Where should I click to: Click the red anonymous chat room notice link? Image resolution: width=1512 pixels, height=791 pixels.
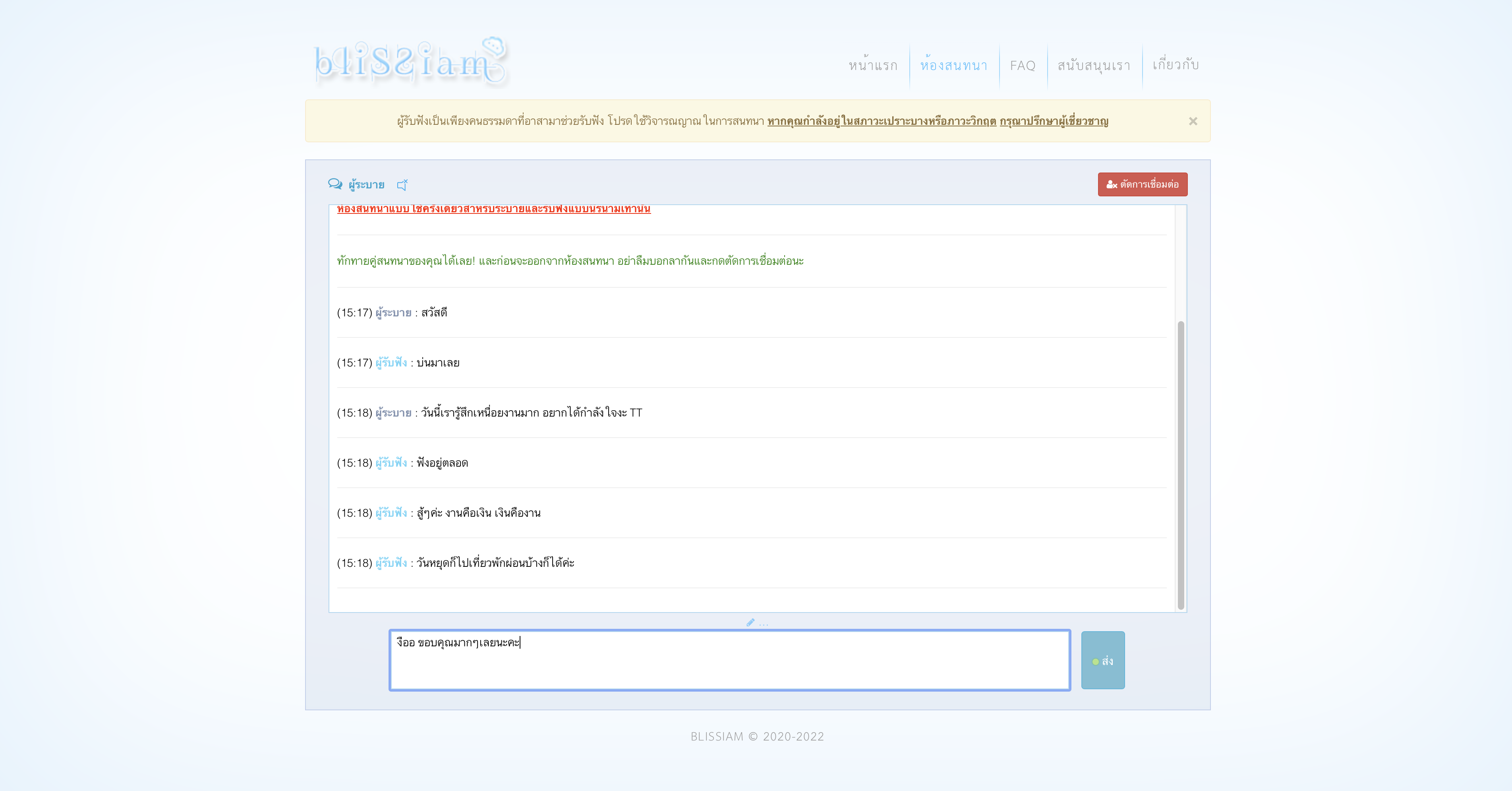(x=494, y=209)
